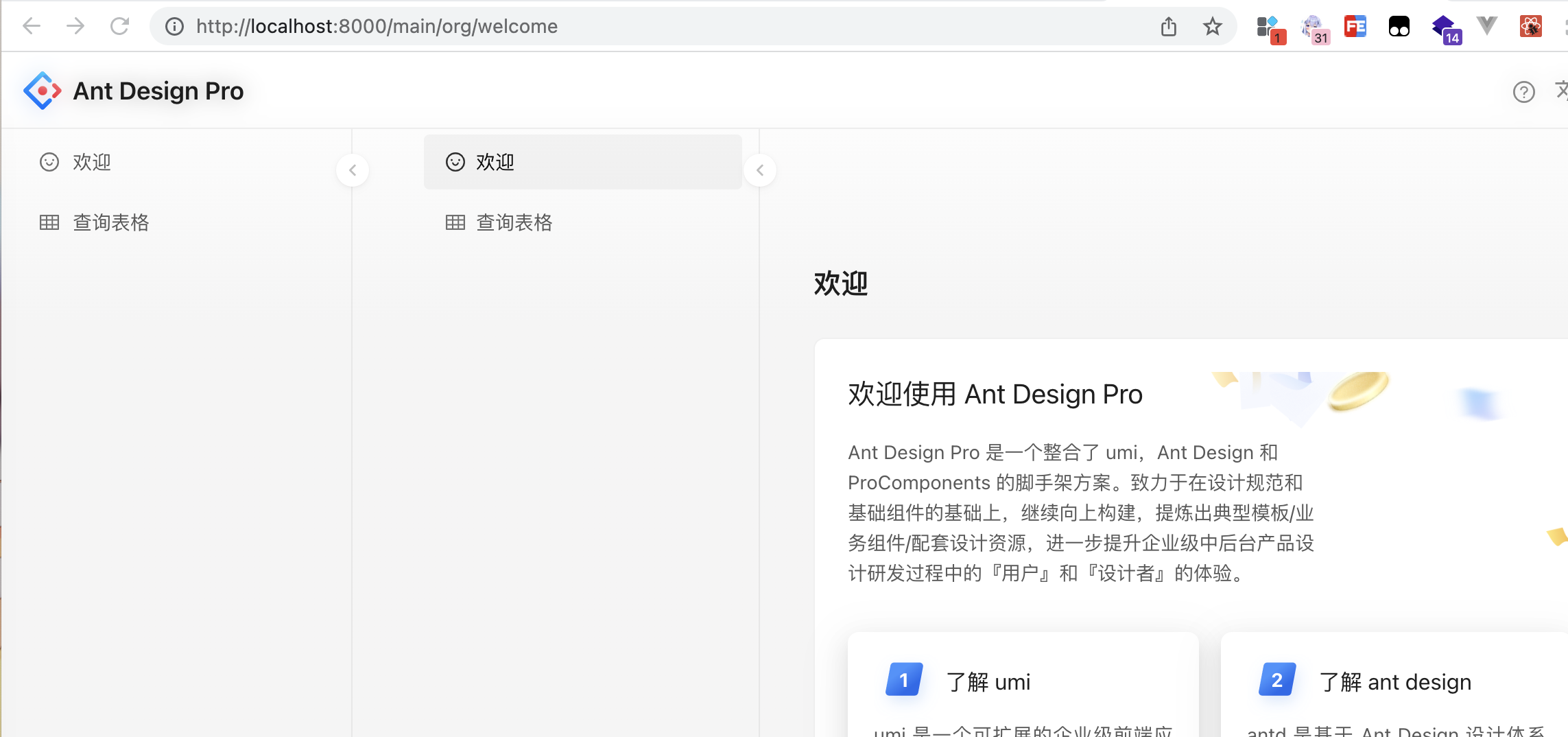Viewport: 1568px width, 737px height.
Task: Collapse the left sidebar with chevron button
Action: (353, 170)
